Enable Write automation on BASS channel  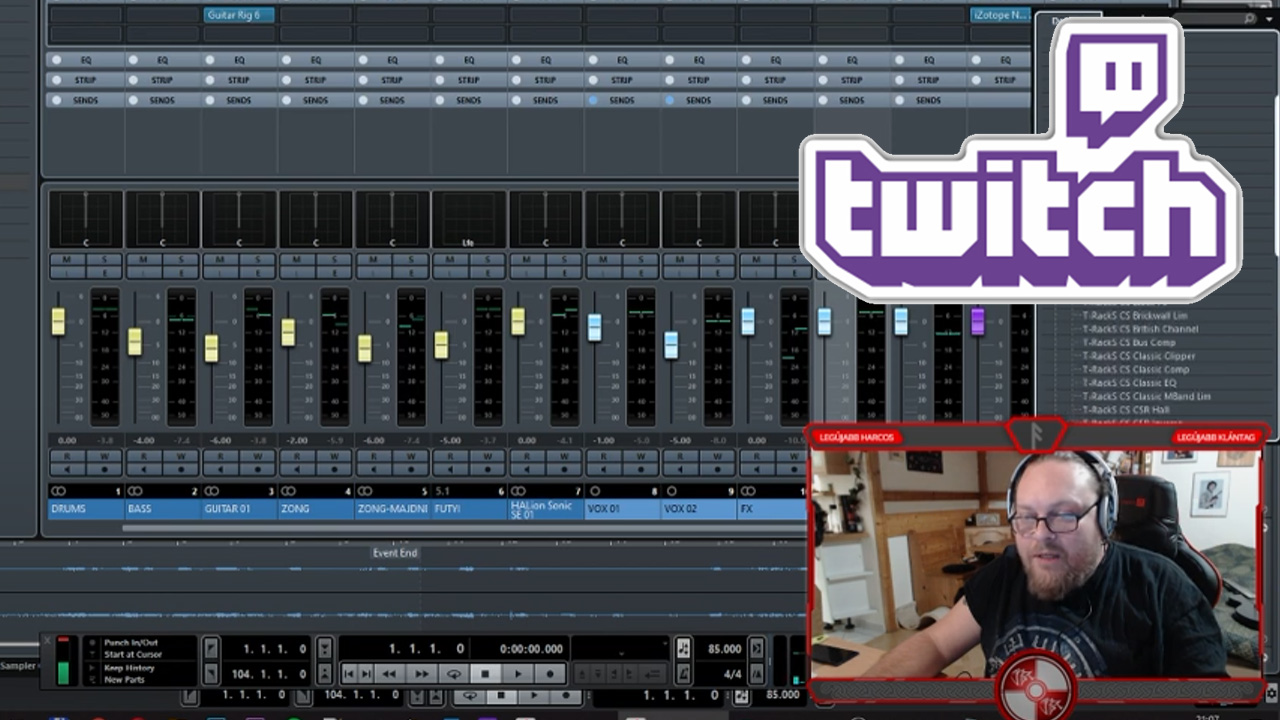tap(181, 456)
